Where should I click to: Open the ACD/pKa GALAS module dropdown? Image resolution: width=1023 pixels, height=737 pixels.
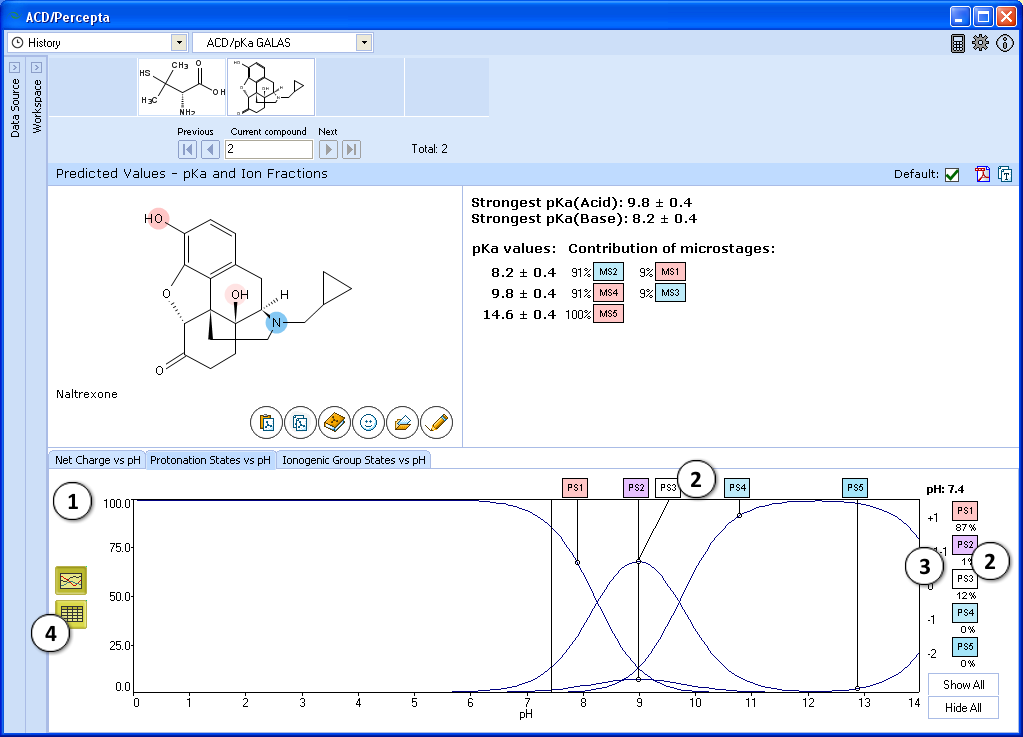[x=364, y=43]
